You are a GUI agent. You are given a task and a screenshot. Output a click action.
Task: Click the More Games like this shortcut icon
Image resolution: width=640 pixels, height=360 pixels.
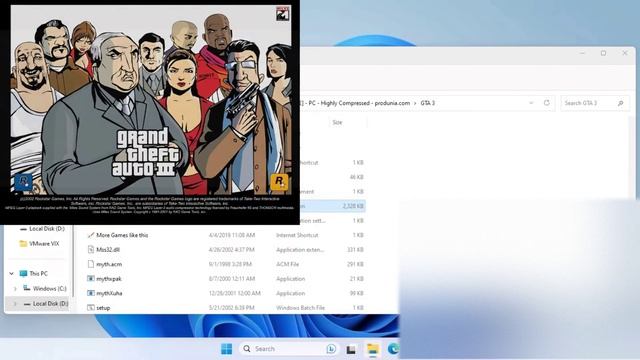click(91, 235)
